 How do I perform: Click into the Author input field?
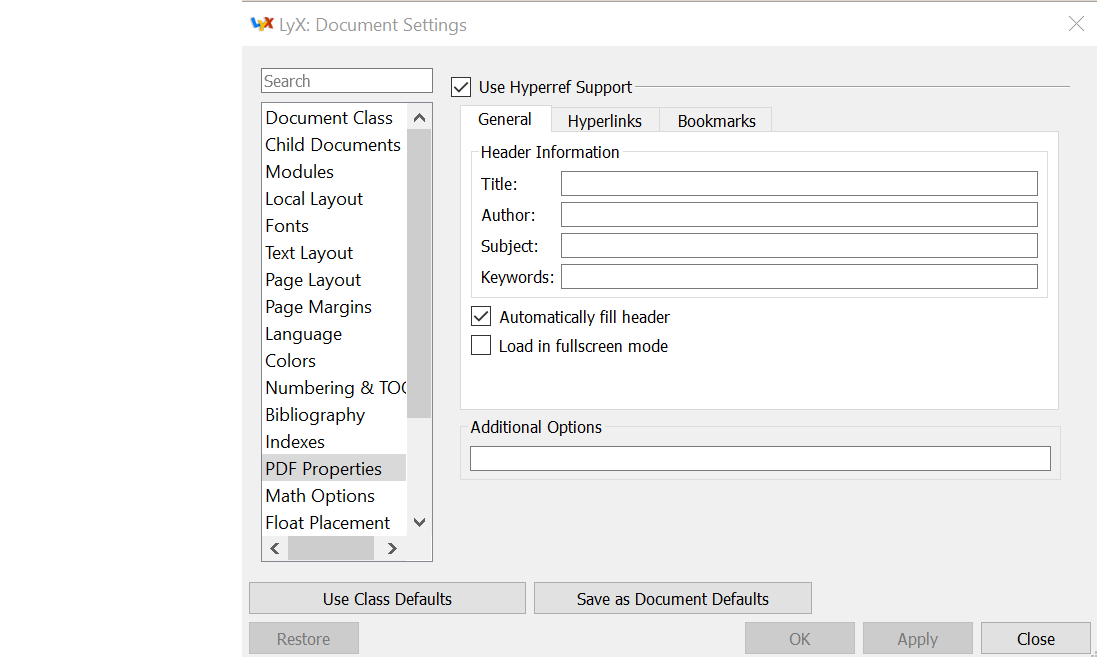(799, 215)
